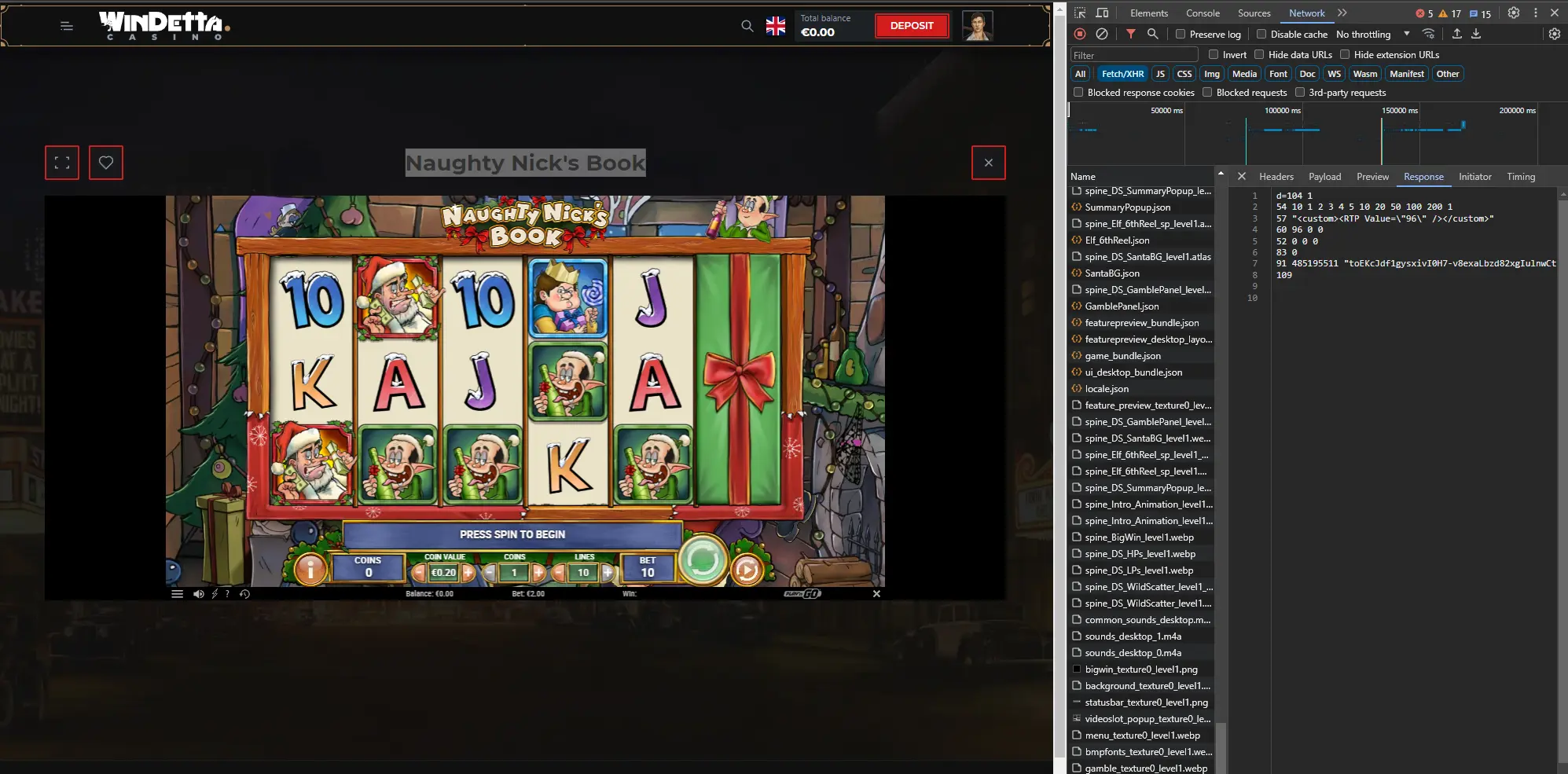
Task: Import a HAR file with the upload icon
Action: coord(1456,34)
